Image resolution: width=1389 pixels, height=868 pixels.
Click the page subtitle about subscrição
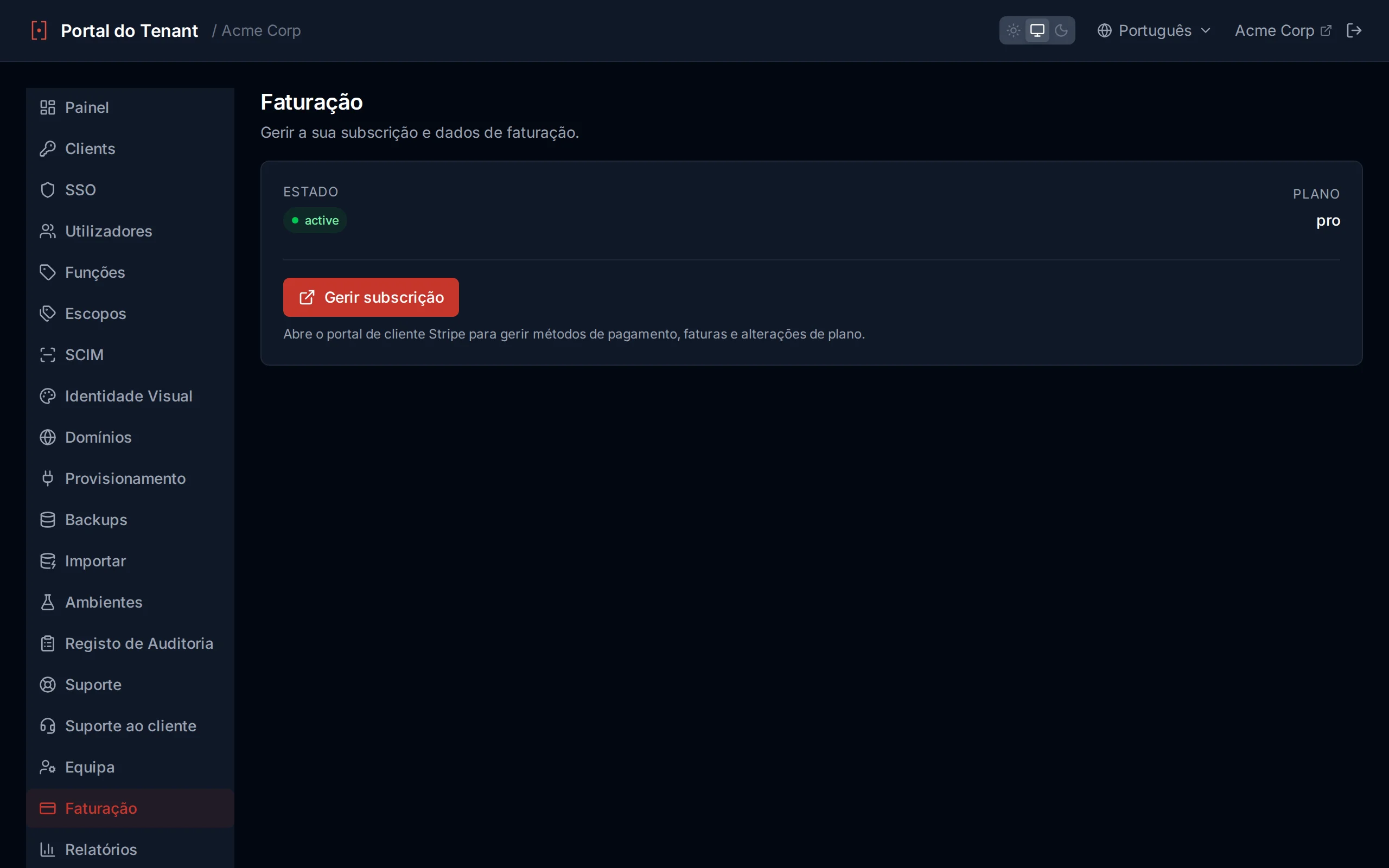[419, 132]
